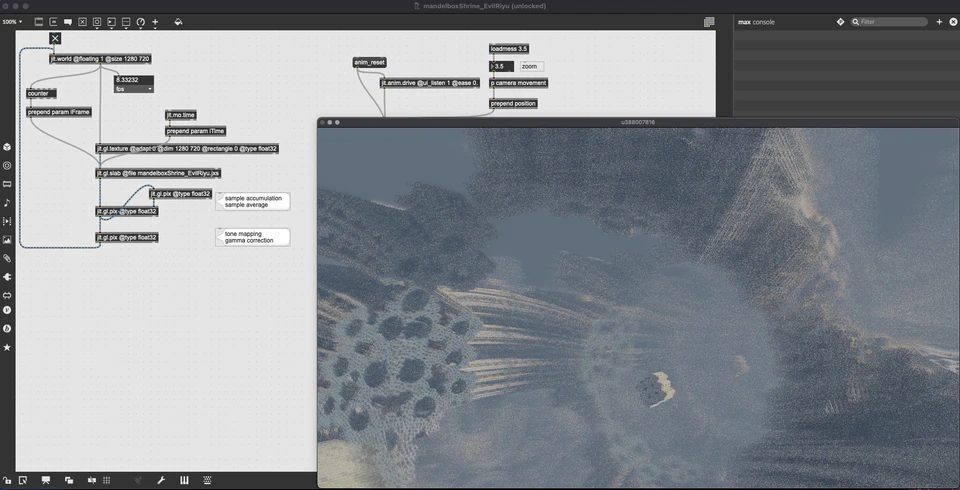Click the plus button in console header

coord(939,22)
